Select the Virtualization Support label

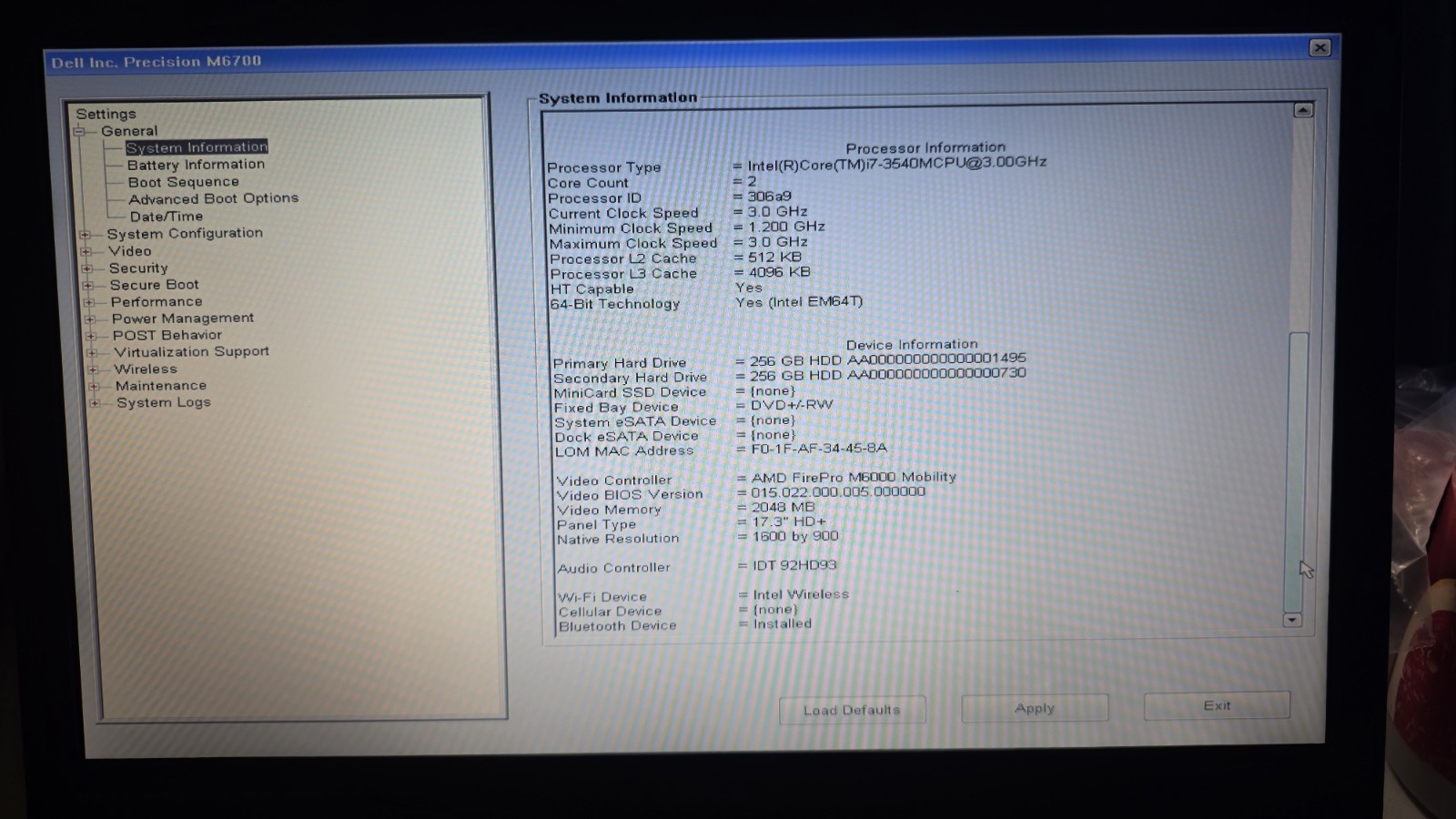pos(191,351)
